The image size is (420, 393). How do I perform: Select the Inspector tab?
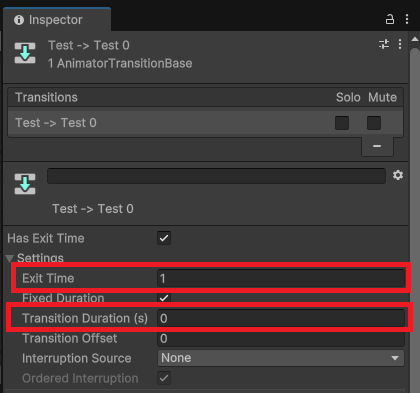tap(57, 20)
